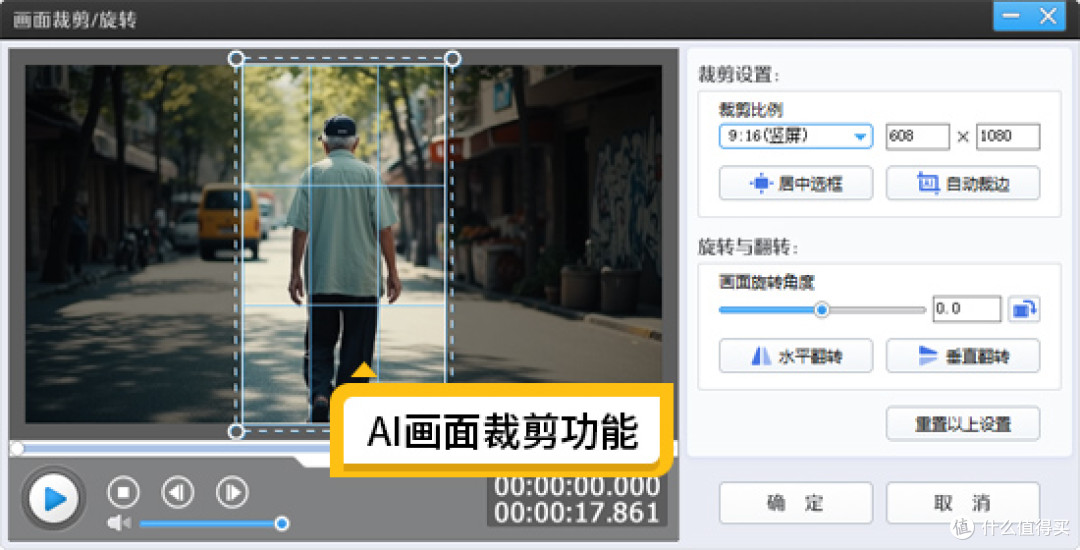Flip horizontally with 水平翻转
This screenshot has height=550, width=1080.
point(796,356)
